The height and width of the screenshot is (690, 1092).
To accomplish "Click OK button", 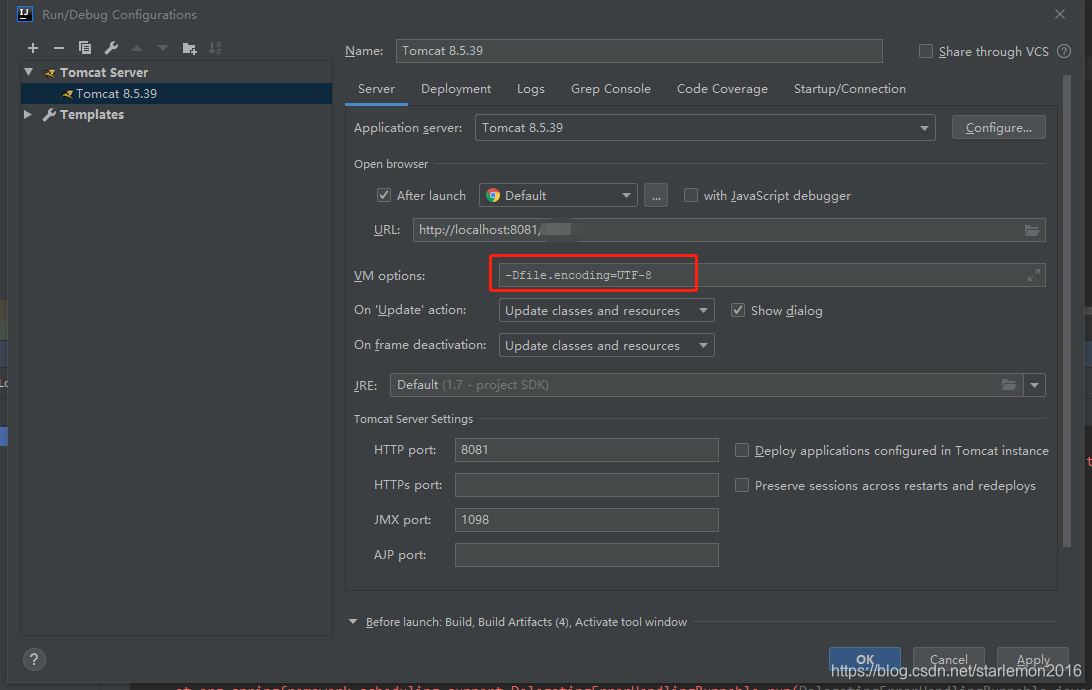I will [865, 659].
